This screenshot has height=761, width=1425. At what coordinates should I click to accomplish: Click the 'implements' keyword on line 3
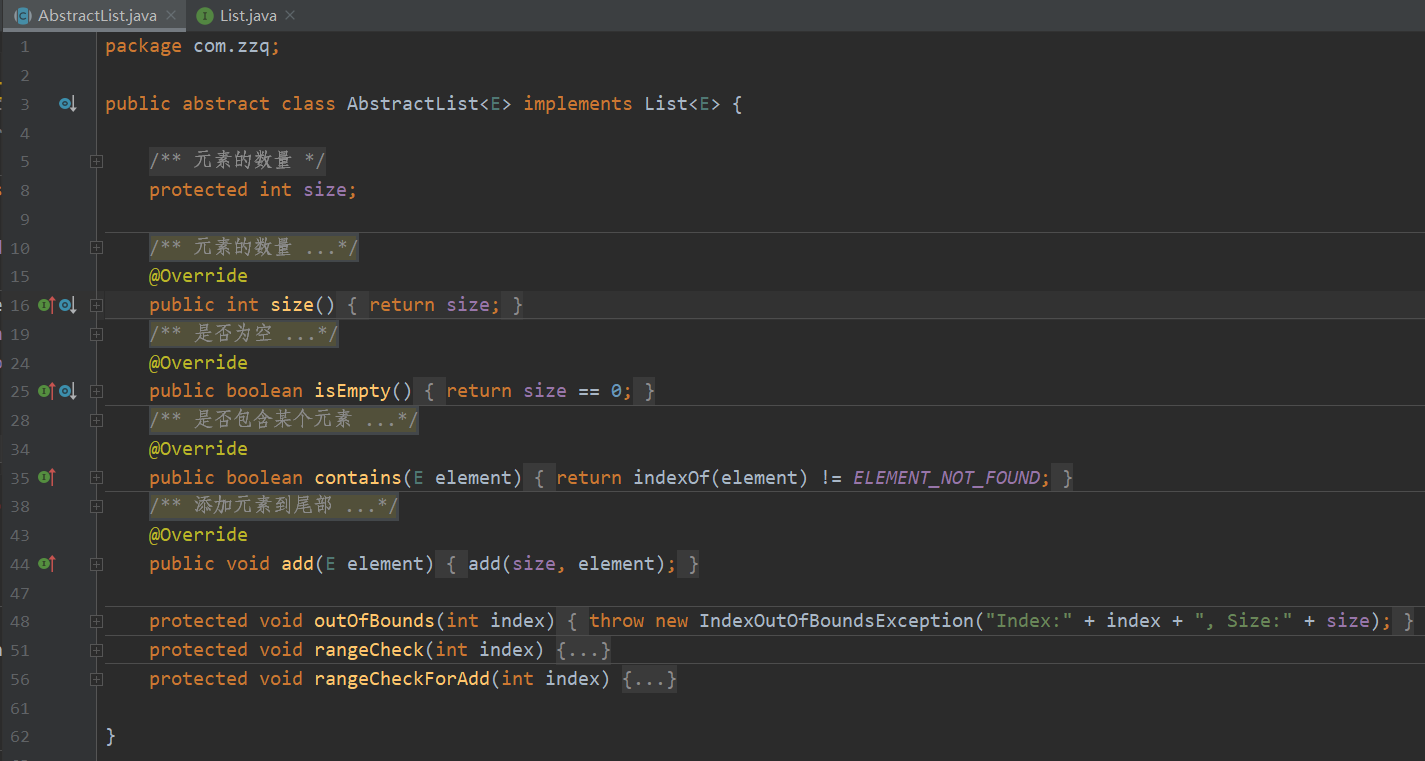pos(578,104)
